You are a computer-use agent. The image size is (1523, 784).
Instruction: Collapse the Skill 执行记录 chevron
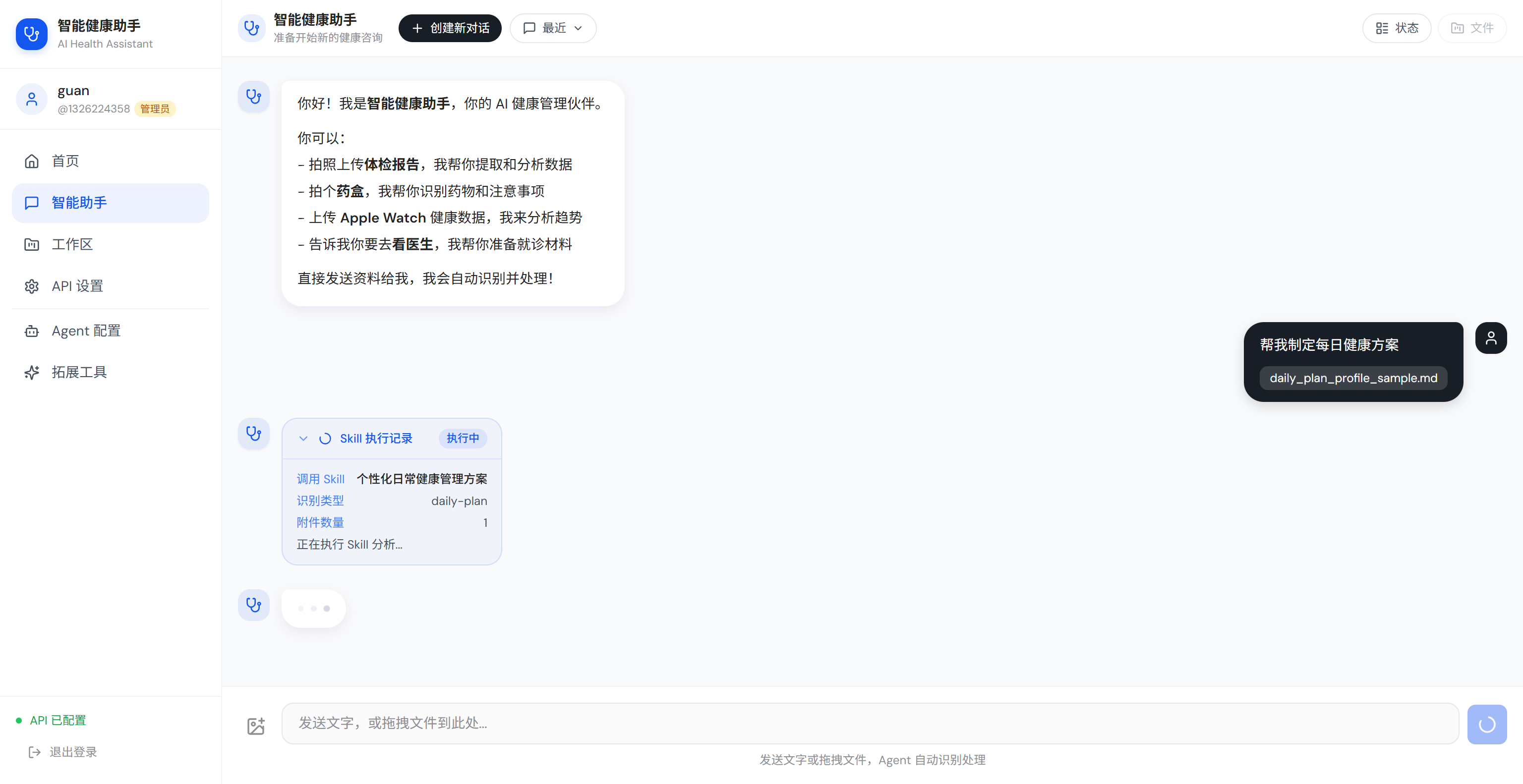pyautogui.click(x=303, y=439)
